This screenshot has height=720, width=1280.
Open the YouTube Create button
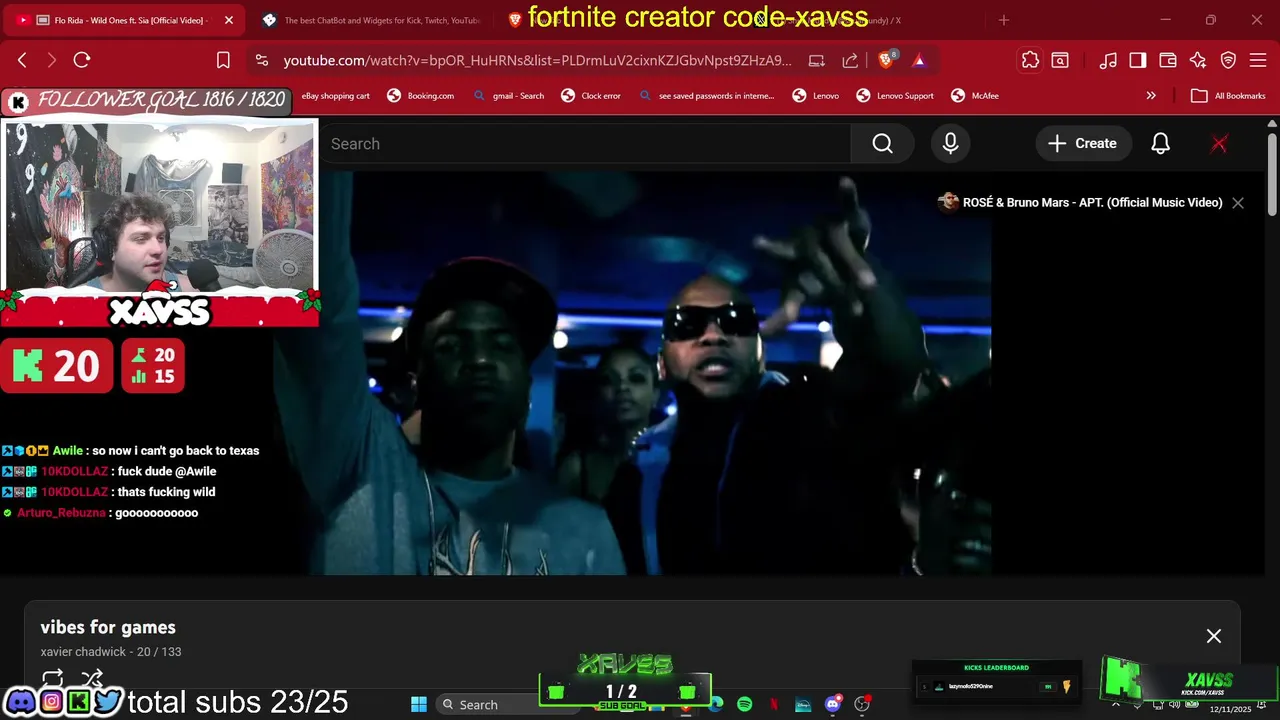coord(1083,144)
